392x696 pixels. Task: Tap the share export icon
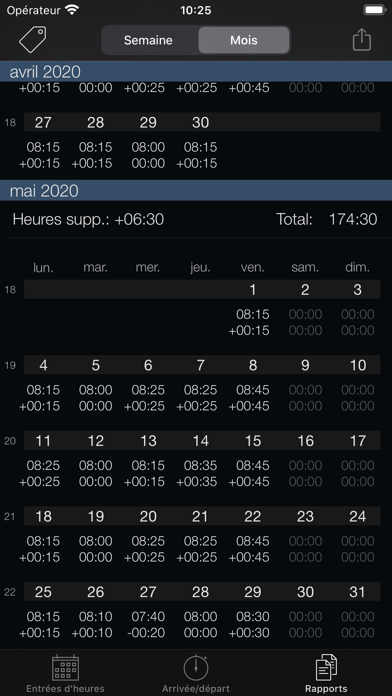coord(361,40)
